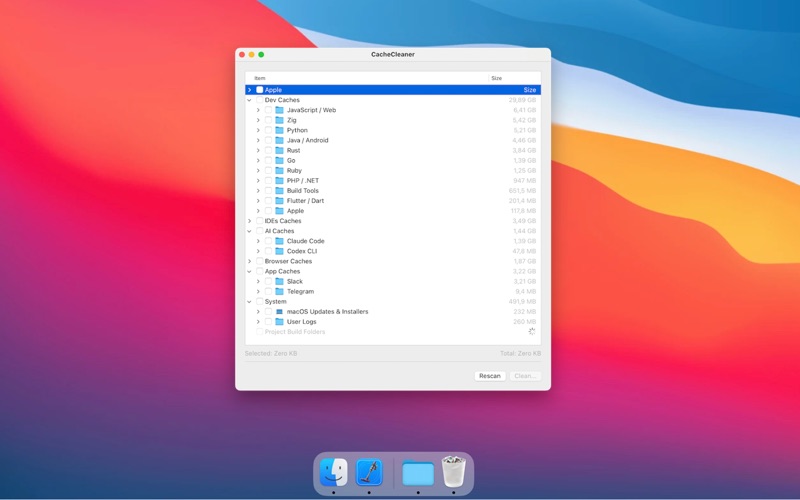Expand the Zig row
The height and width of the screenshot is (500, 800).
pyautogui.click(x=258, y=120)
